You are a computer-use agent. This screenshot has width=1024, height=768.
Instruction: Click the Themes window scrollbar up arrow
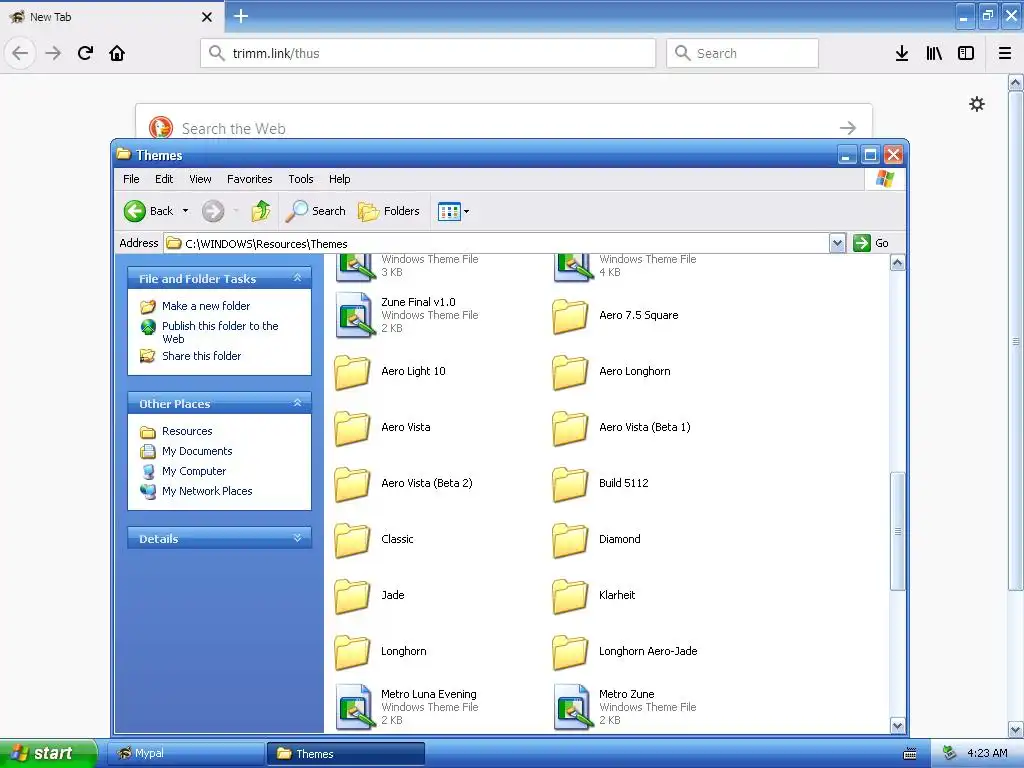point(897,263)
